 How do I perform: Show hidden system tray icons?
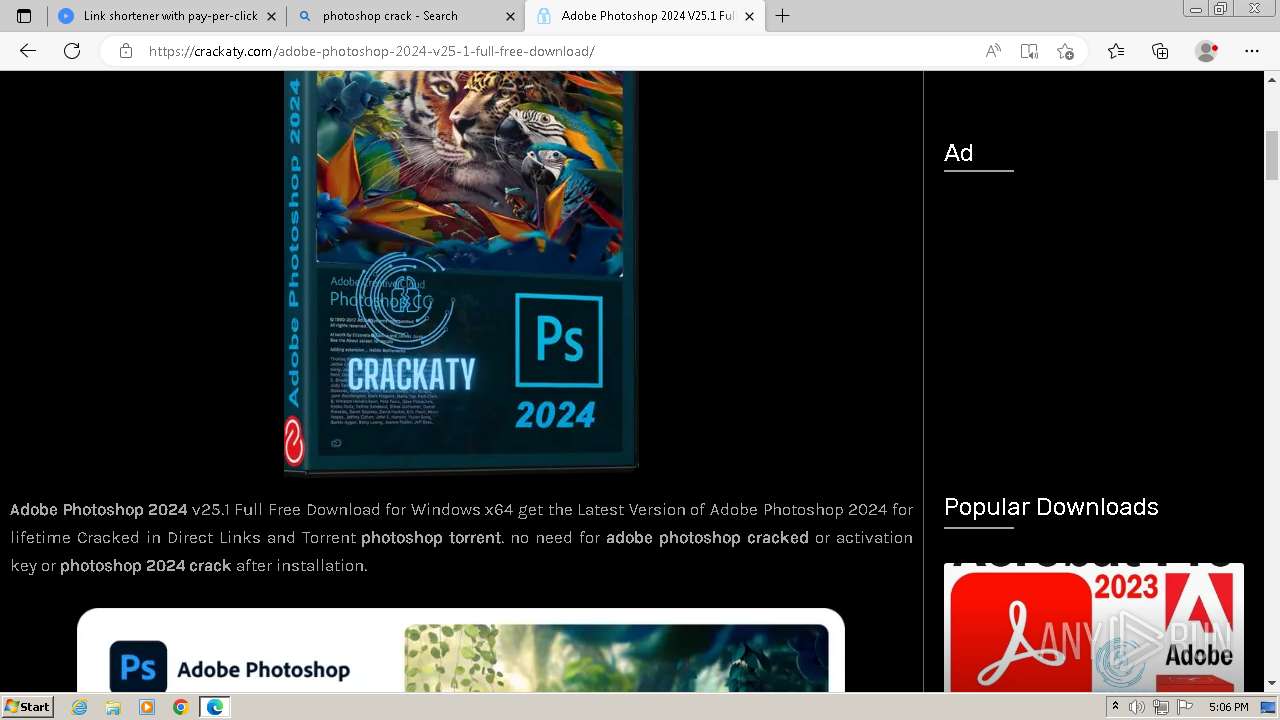1115,707
